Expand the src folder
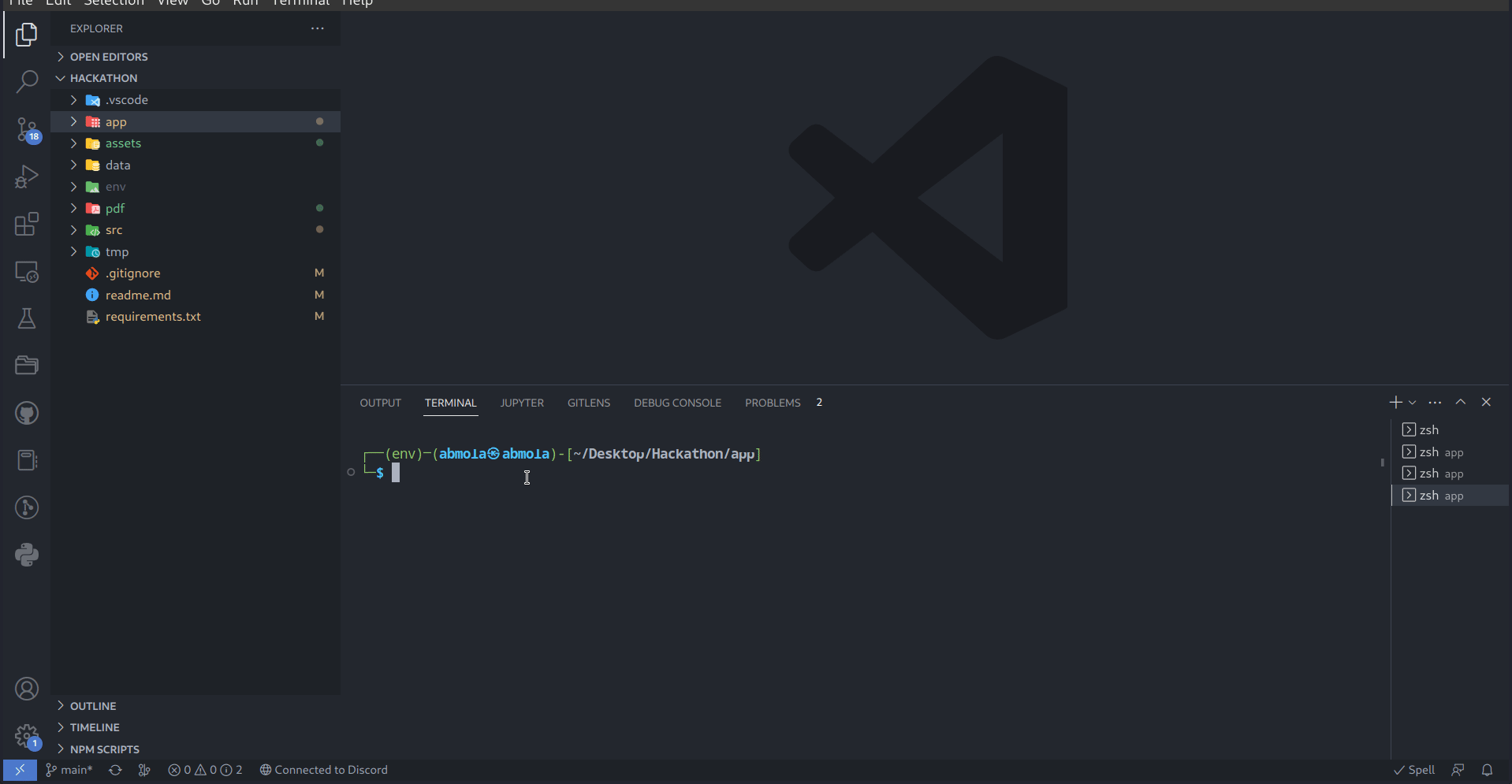1512x784 pixels. pyautogui.click(x=196, y=230)
